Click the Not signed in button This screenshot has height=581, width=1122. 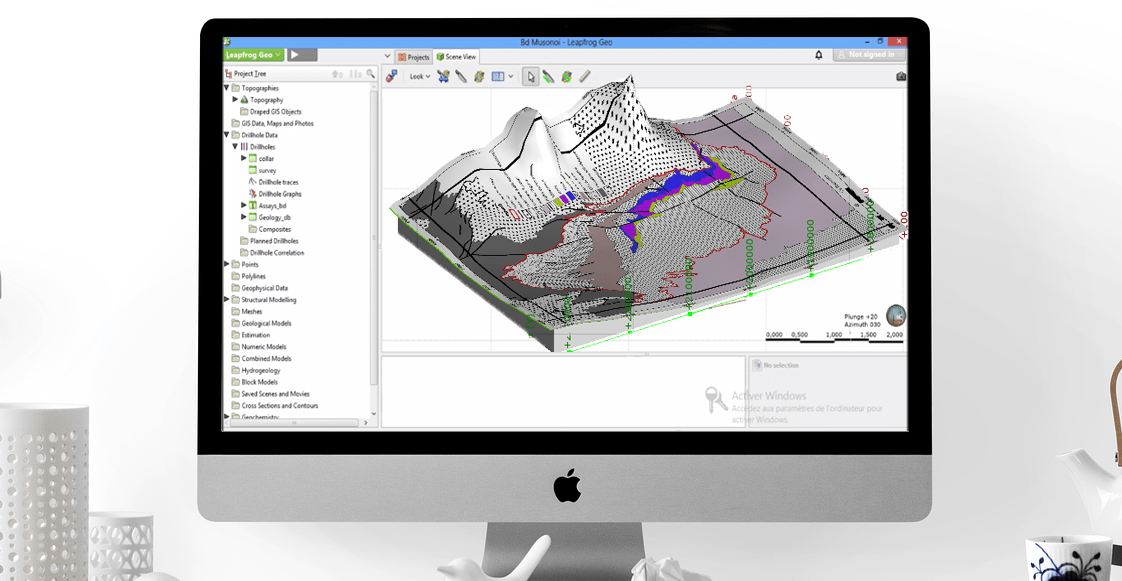[x=868, y=55]
